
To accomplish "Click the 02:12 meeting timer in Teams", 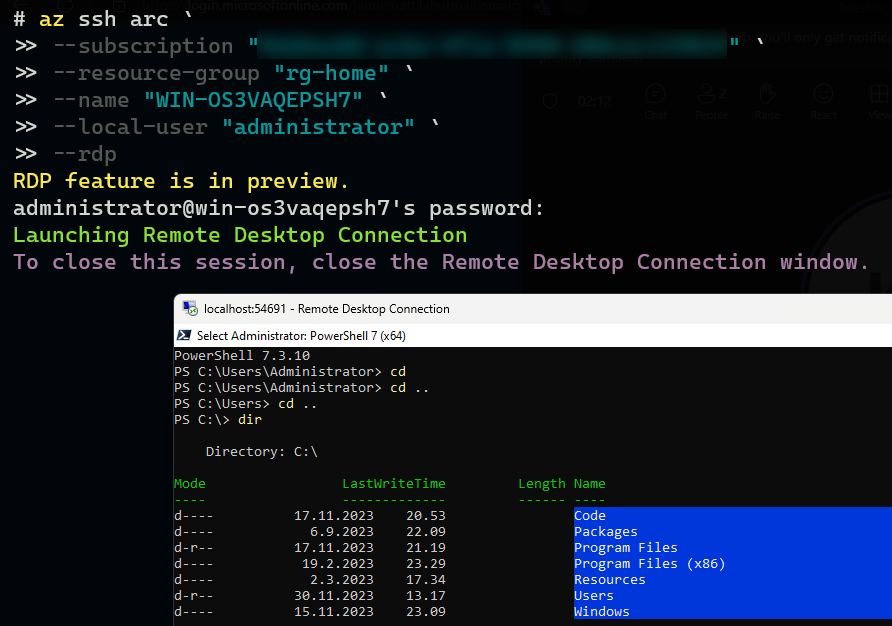I will point(594,101).
